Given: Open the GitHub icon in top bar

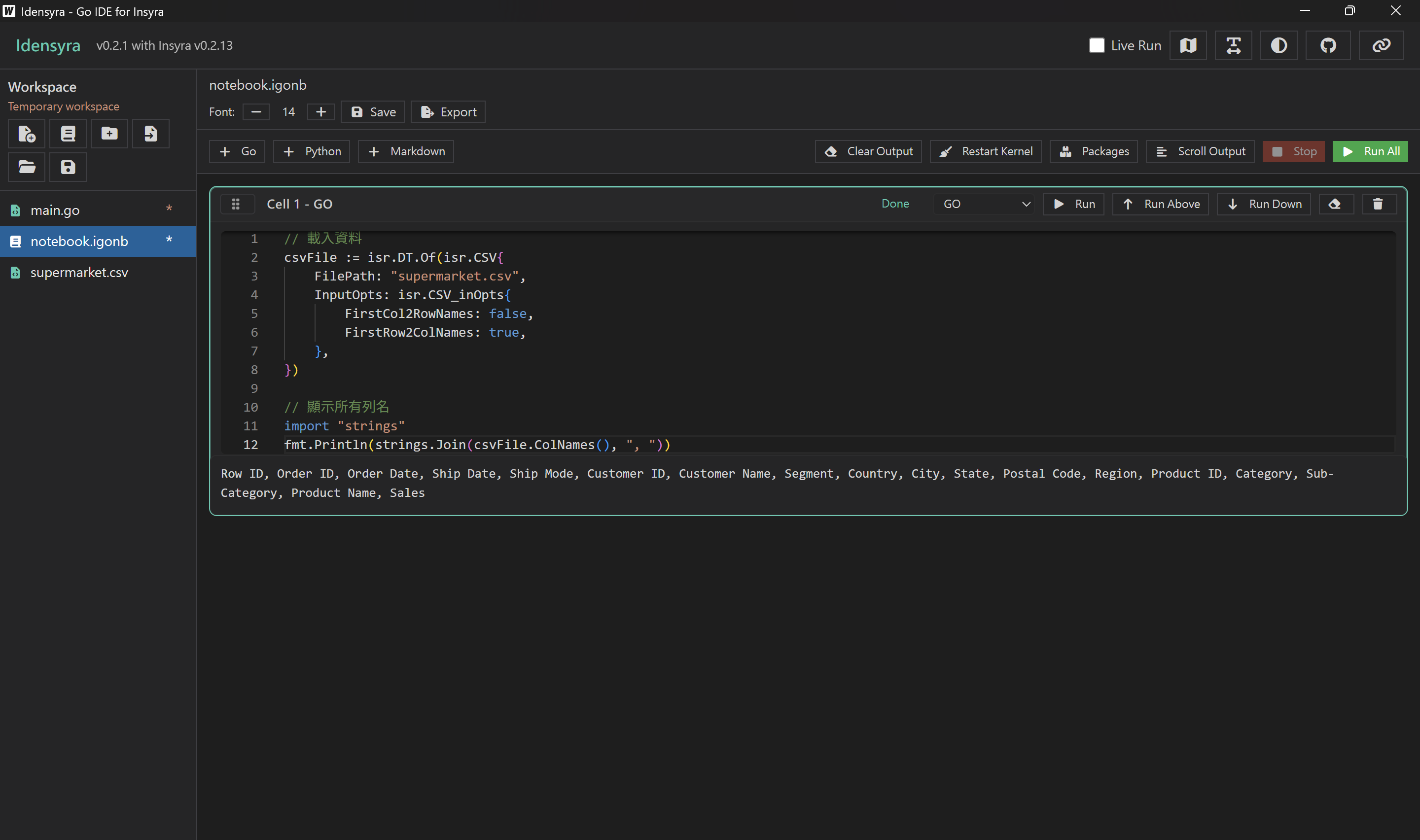Looking at the screenshot, I should [1328, 45].
